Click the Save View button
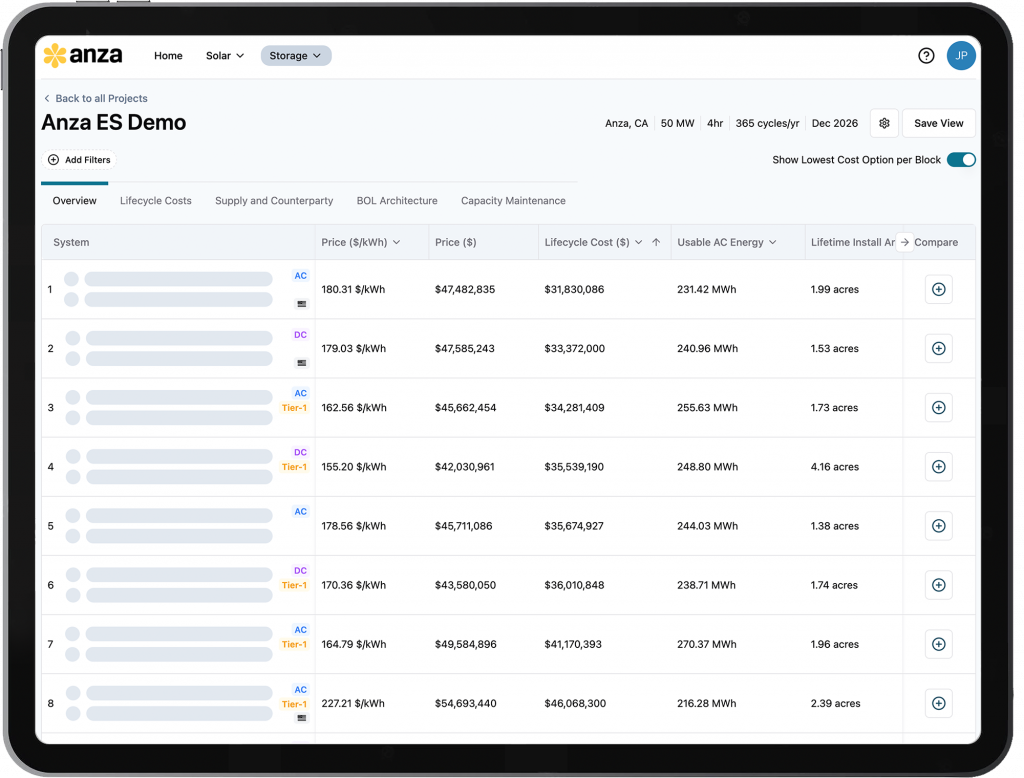The image size is (1024, 778). (x=938, y=123)
